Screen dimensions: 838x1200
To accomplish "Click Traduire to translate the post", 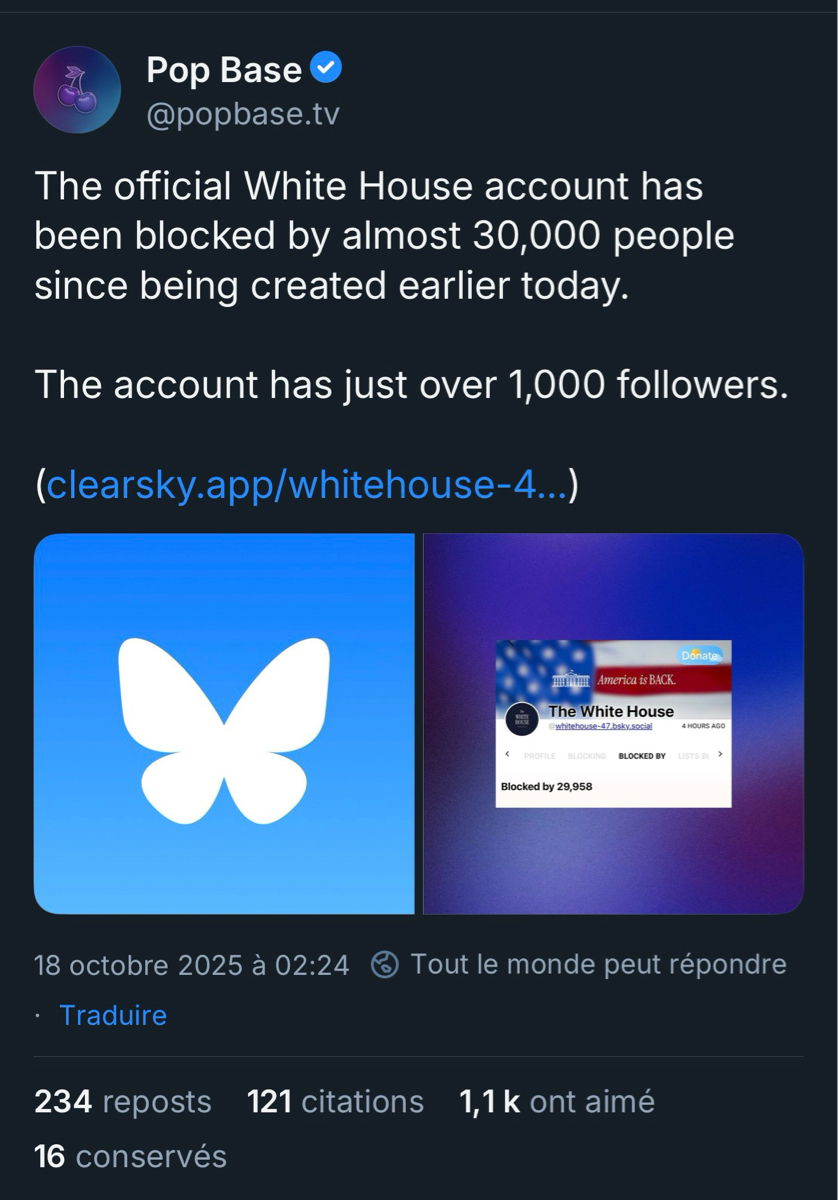I will [113, 1015].
